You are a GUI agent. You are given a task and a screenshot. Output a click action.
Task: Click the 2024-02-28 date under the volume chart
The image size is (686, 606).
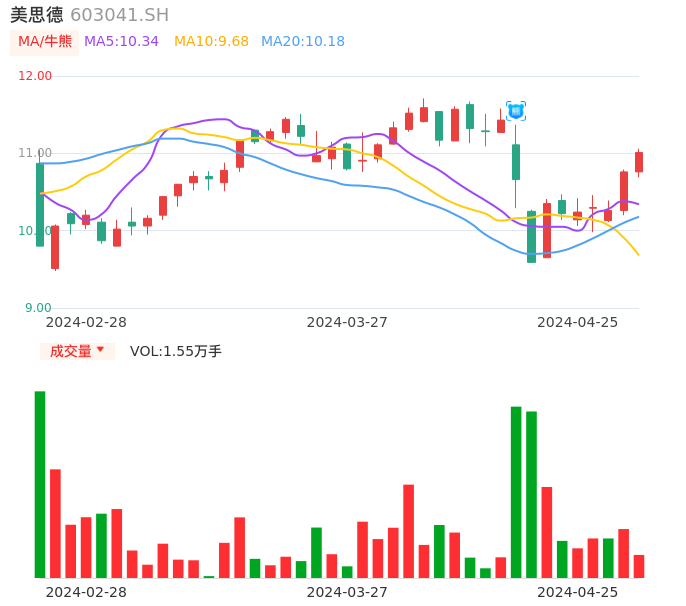pyautogui.click(x=86, y=592)
